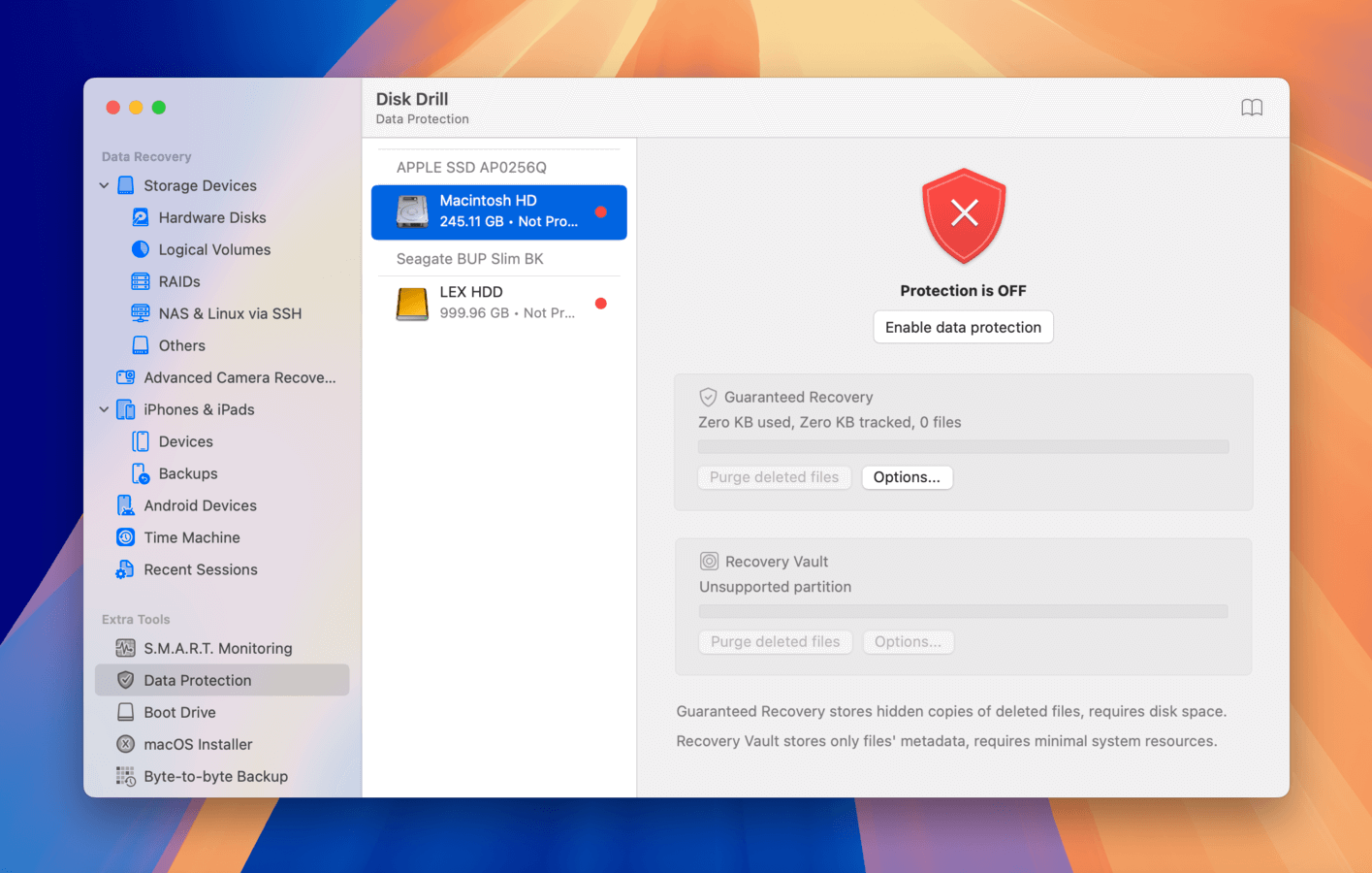Click the Data Protection shield icon
The height and width of the screenshot is (873, 1372).
126,680
